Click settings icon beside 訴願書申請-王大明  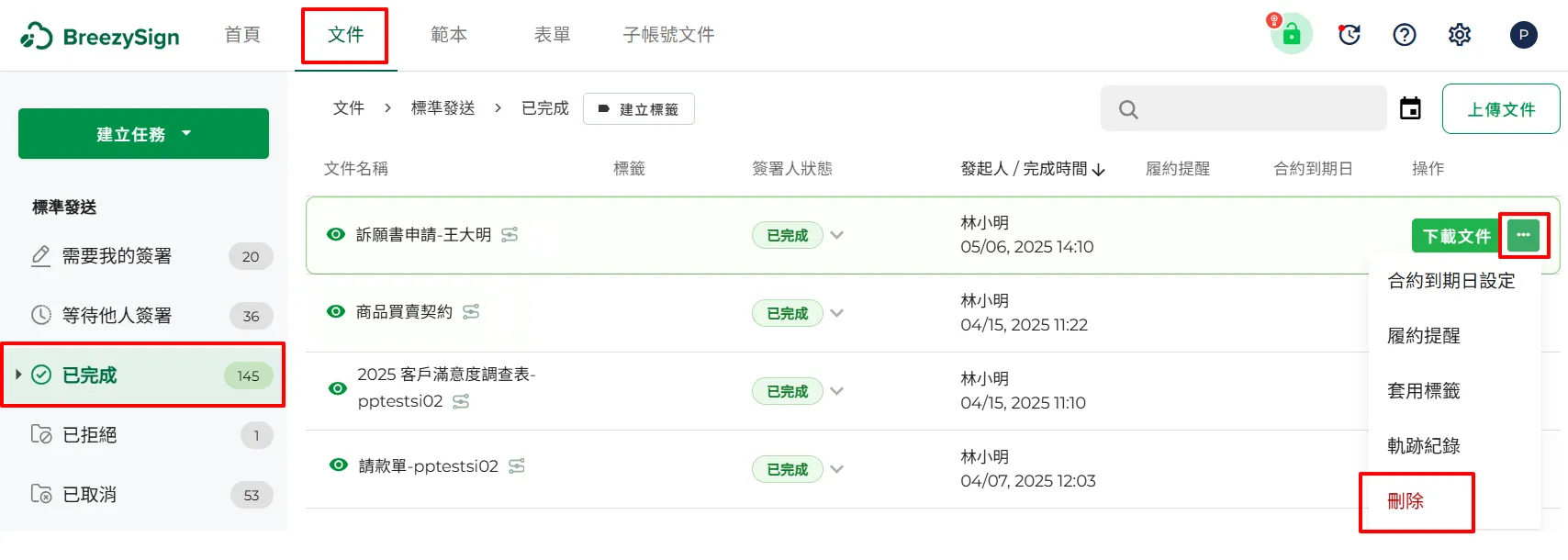point(510,235)
